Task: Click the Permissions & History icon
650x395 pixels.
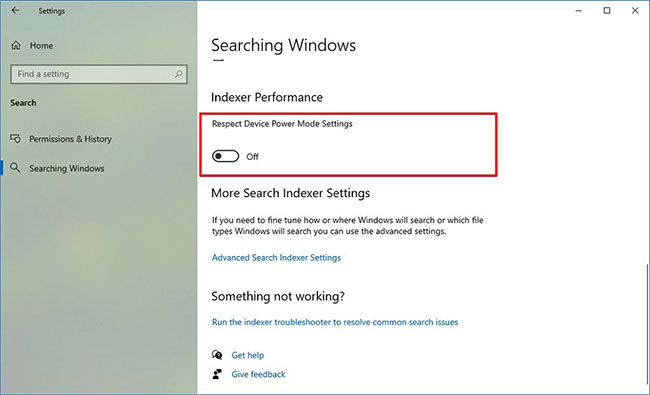Action: coord(15,138)
